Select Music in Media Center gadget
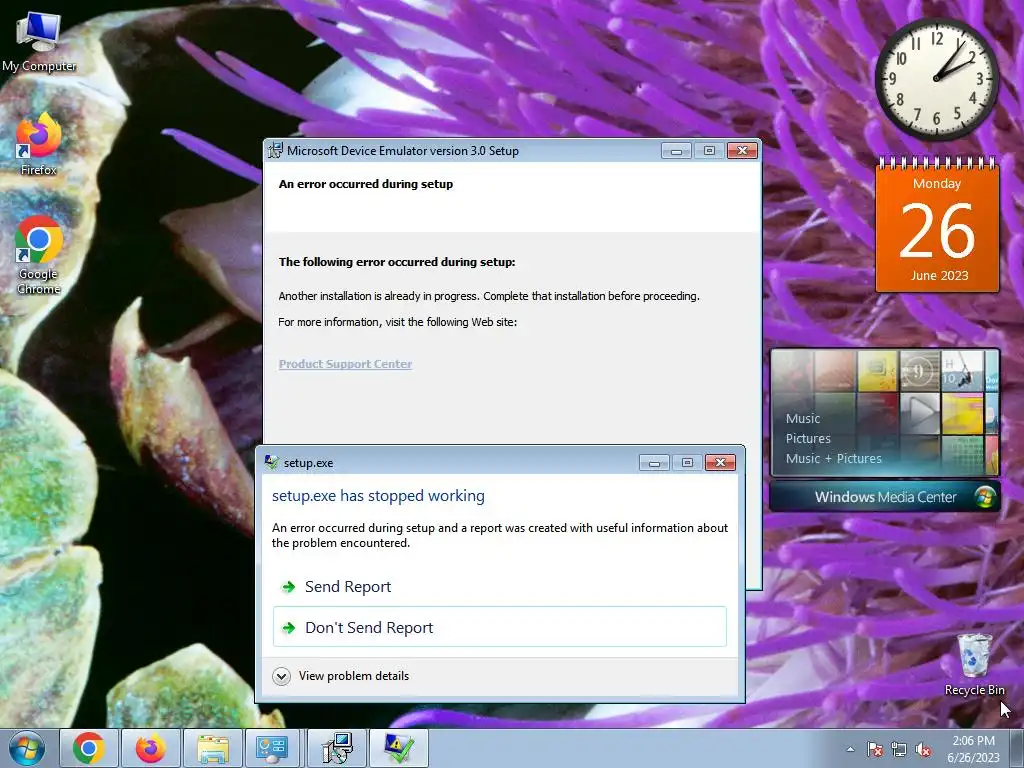The height and width of the screenshot is (768, 1024). pos(803,419)
